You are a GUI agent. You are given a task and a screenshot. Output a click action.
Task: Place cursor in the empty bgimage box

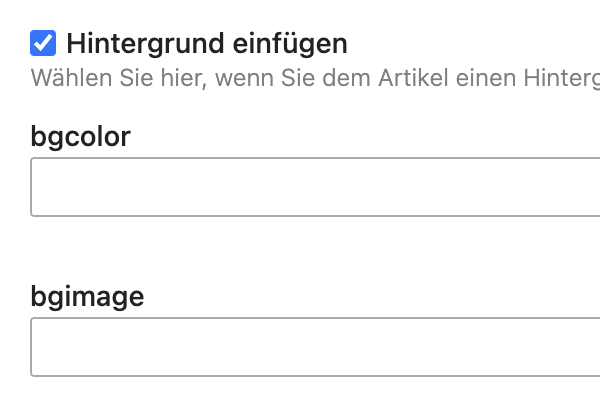click(x=315, y=347)
